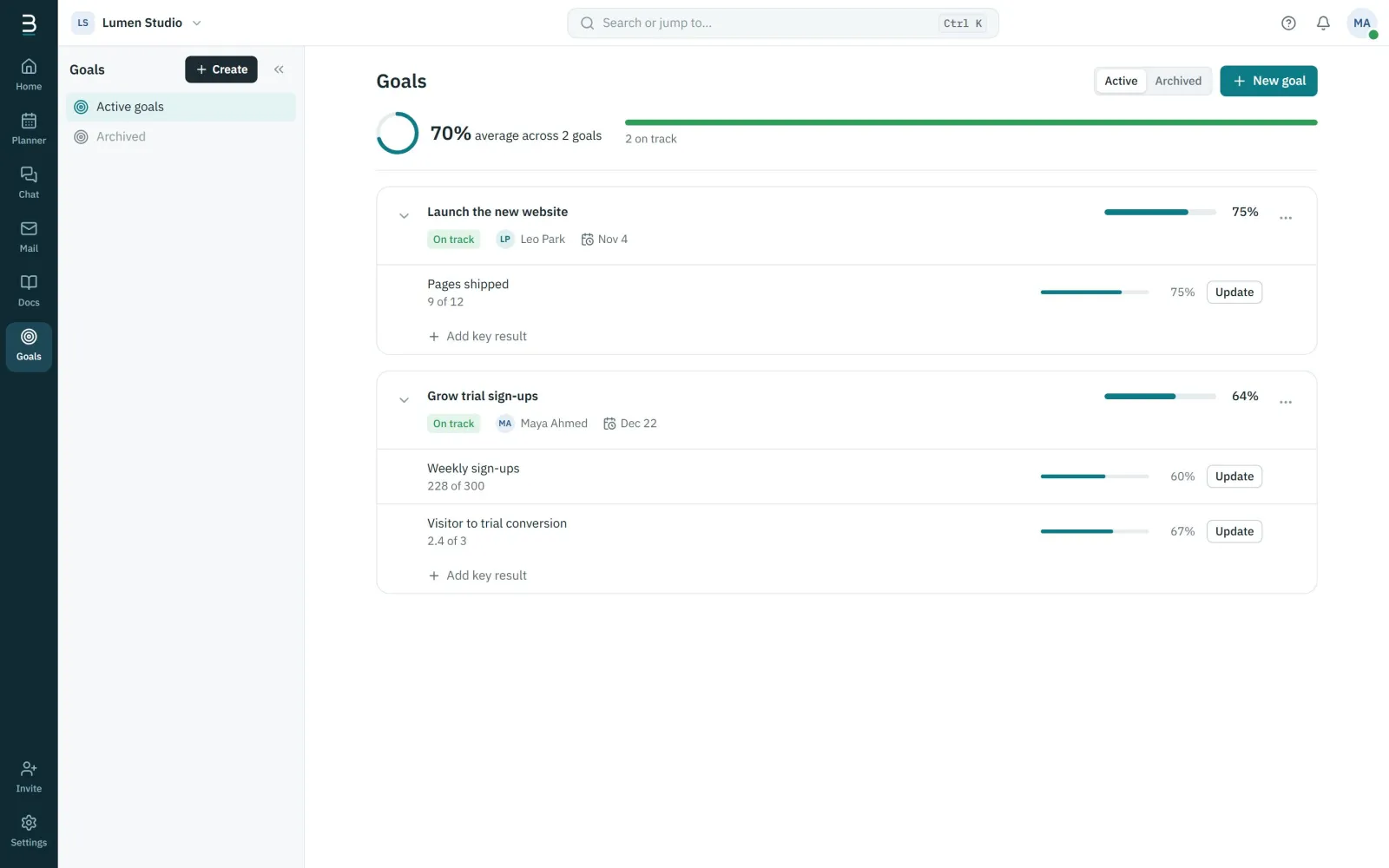Viewport: 1389px width, 868px height.
Task: Click owner Leo Park on the goal
Action: (530, 240)
